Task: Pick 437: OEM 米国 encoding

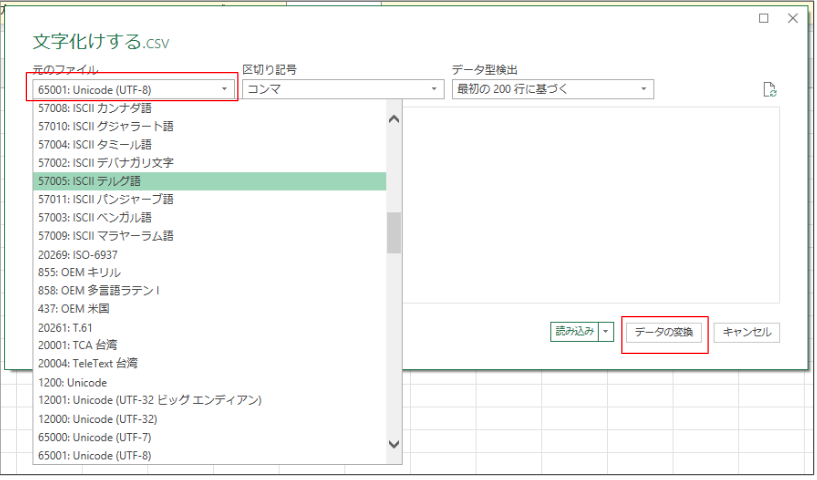Action: 209,309
